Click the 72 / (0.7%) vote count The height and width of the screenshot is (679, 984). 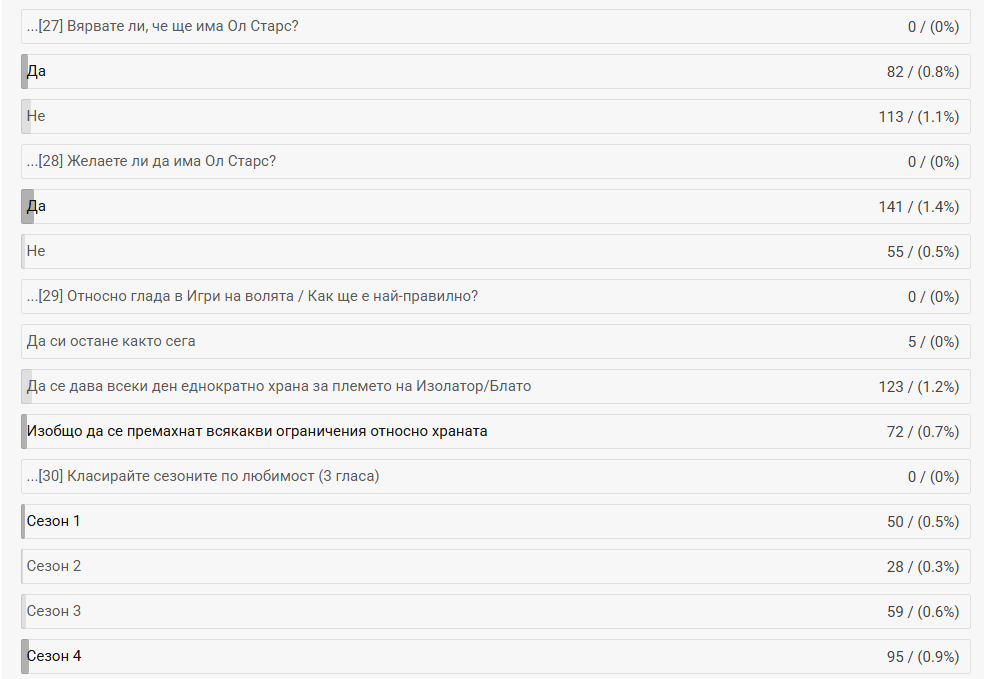(x=922, y=431)
